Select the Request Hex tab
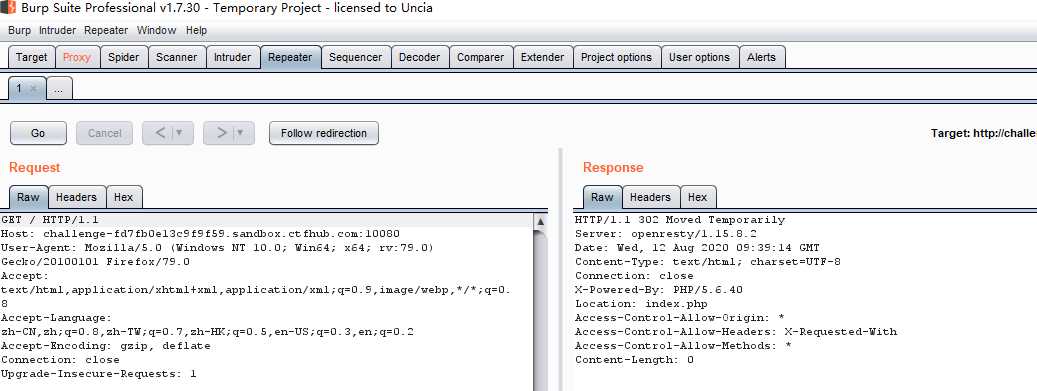 point(124,197)
